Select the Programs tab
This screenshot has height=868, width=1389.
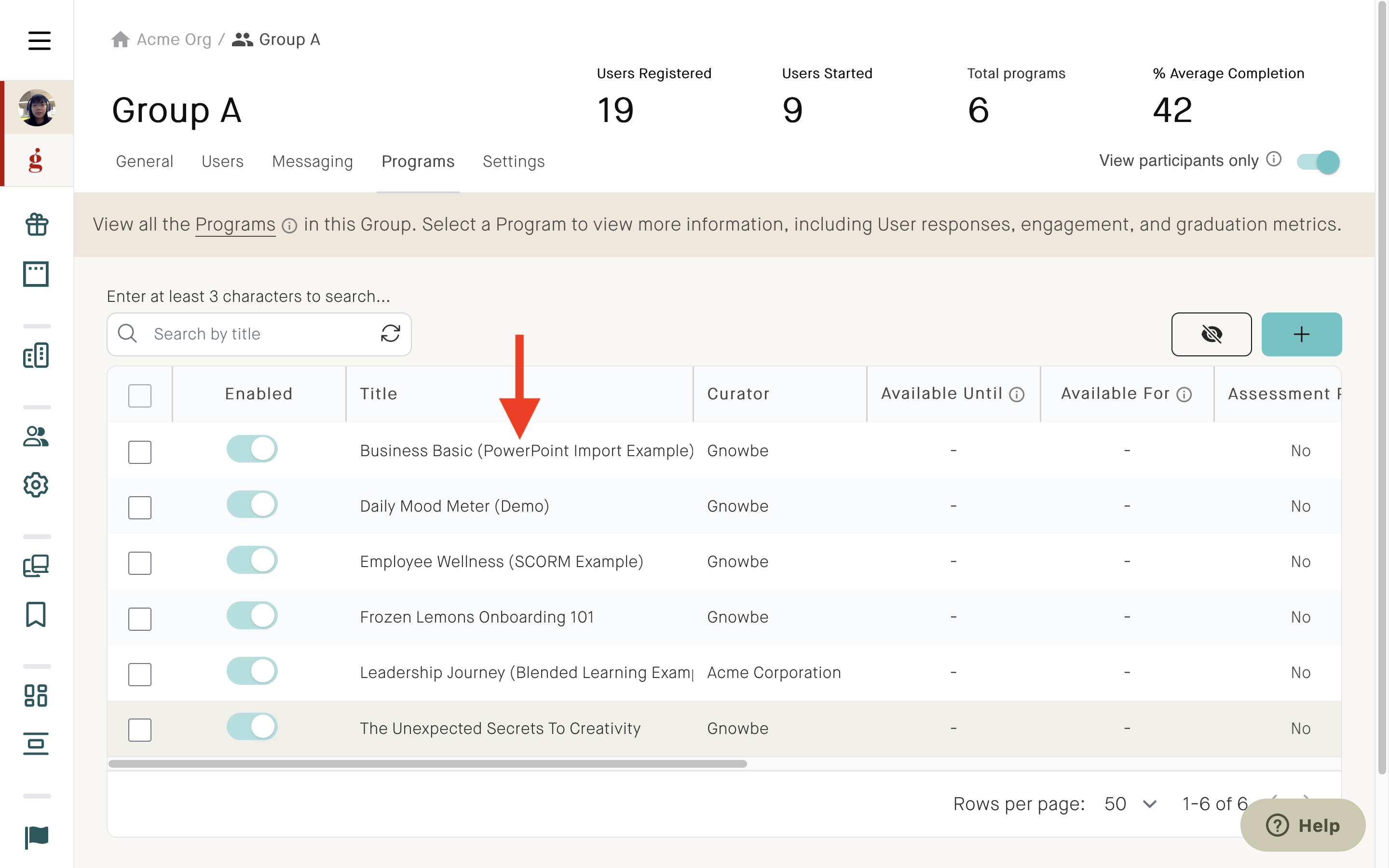pyautogui.click(x=418, y=162)
